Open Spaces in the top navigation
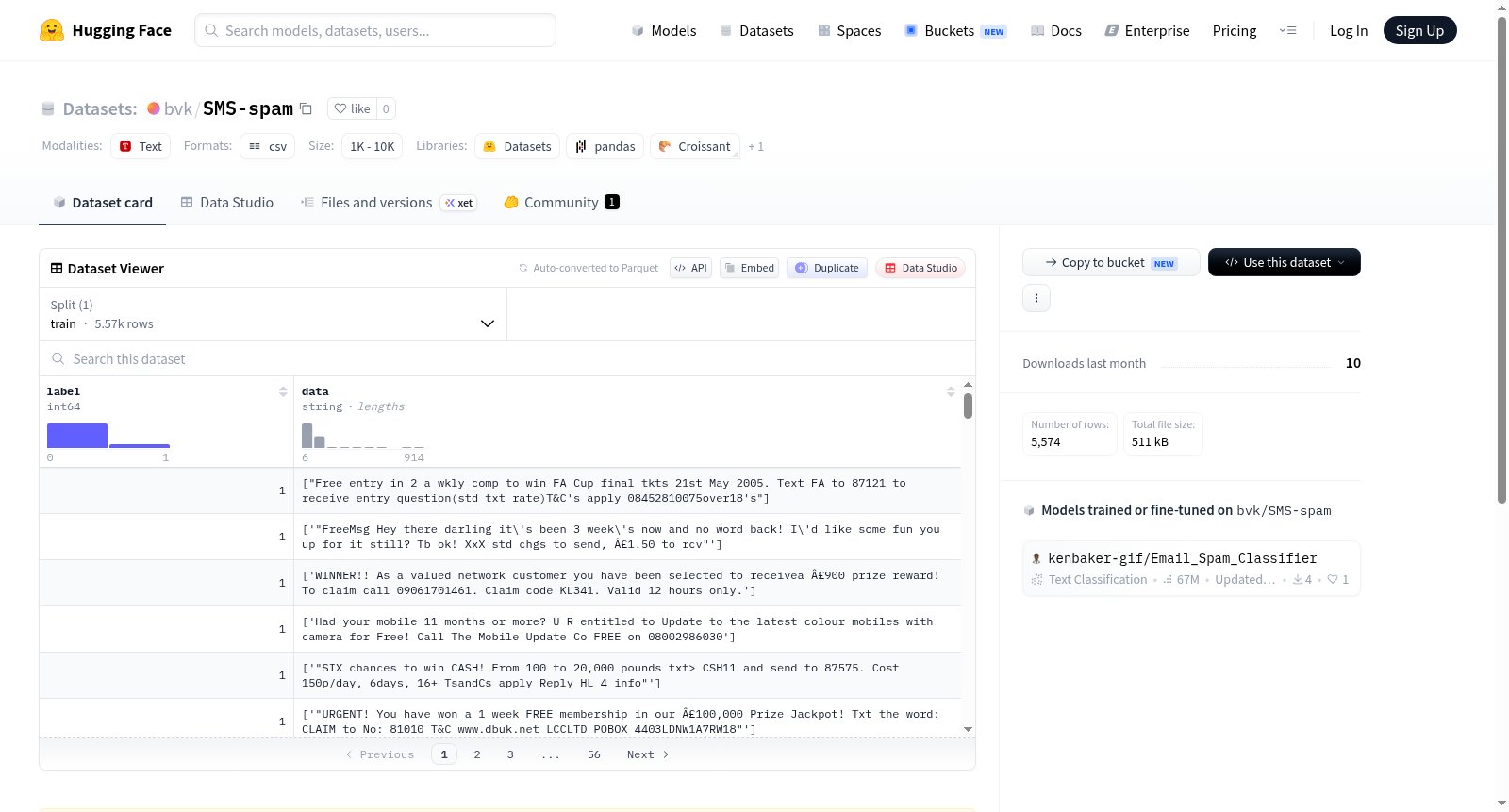The image size is (1509, 812). click(x=849, y=30)
